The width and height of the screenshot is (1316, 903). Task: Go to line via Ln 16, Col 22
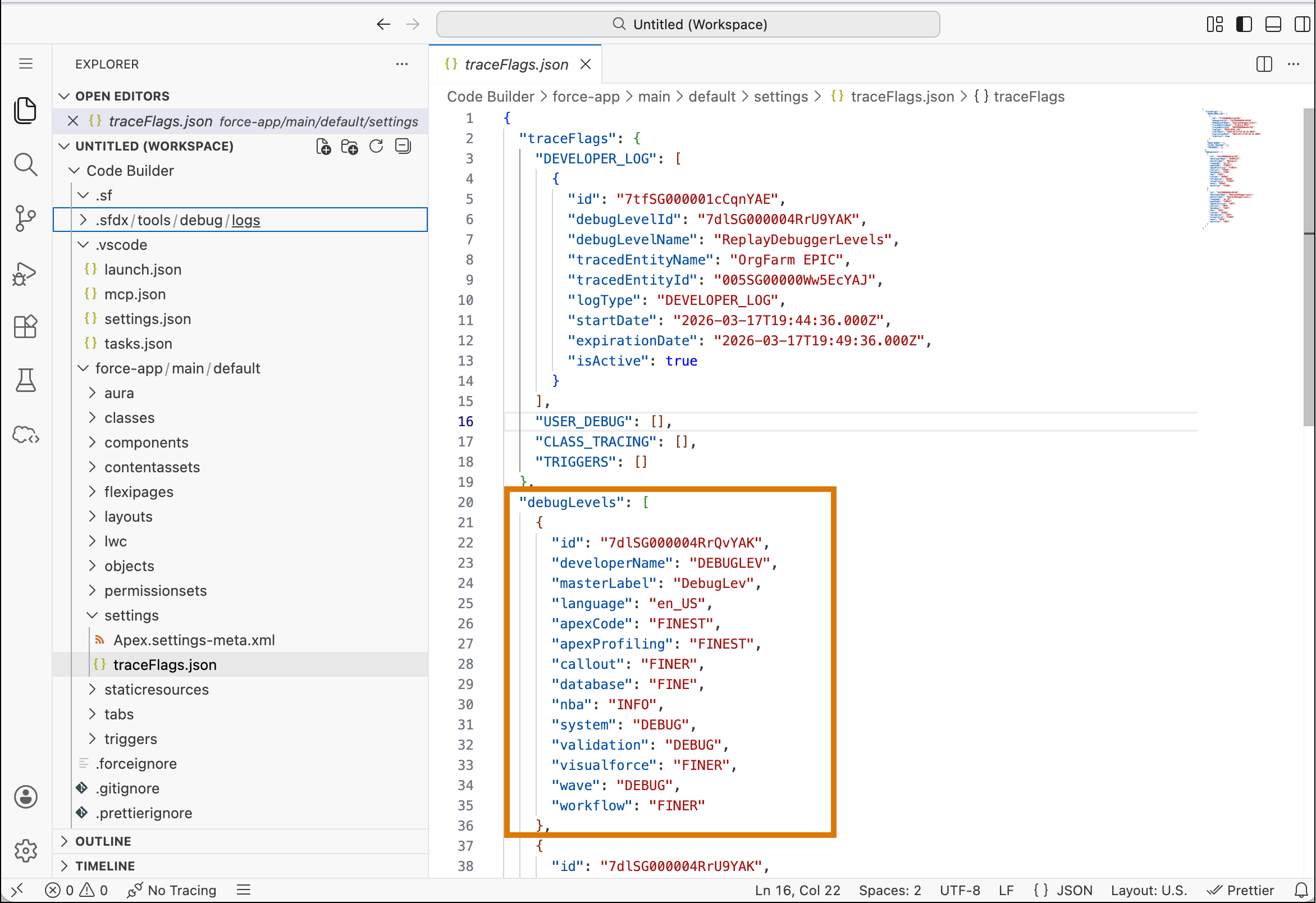797,891
